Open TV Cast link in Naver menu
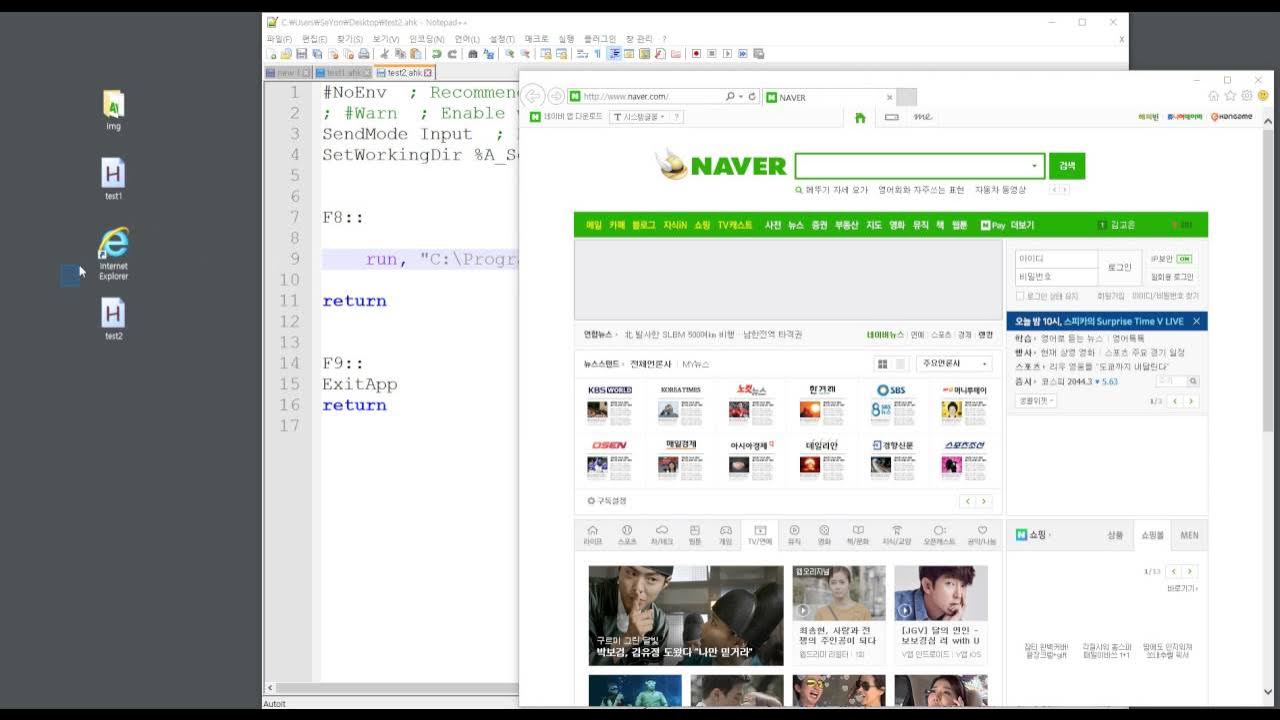The image size is (1280, 720). [x=735, y=225]
